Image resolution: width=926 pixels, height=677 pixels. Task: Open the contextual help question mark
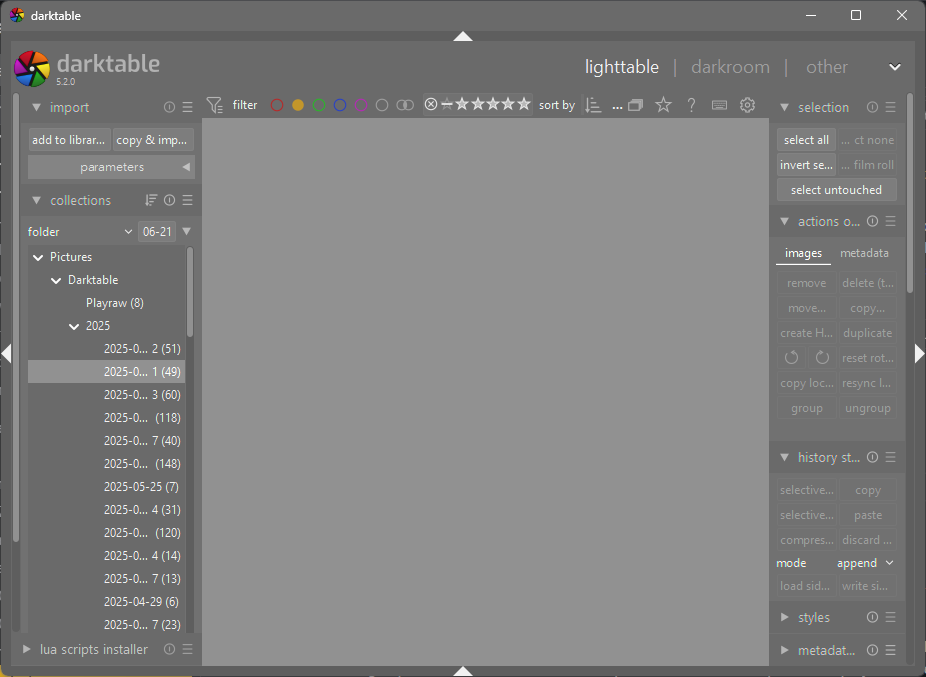pyautogui.click(x=691, y=105)
